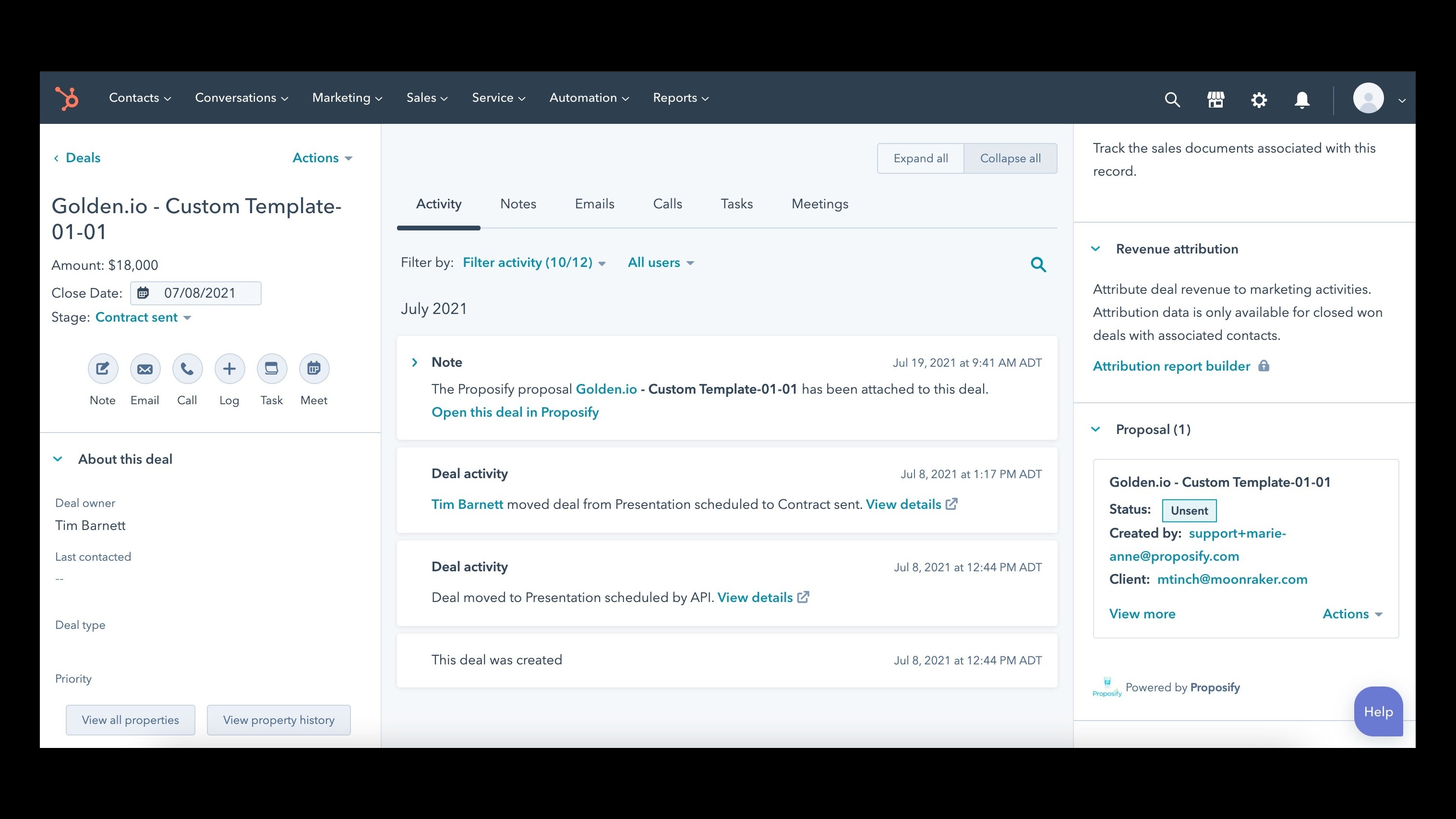
Task: Create a task via the Task icon
Action: tap(271, 368)
